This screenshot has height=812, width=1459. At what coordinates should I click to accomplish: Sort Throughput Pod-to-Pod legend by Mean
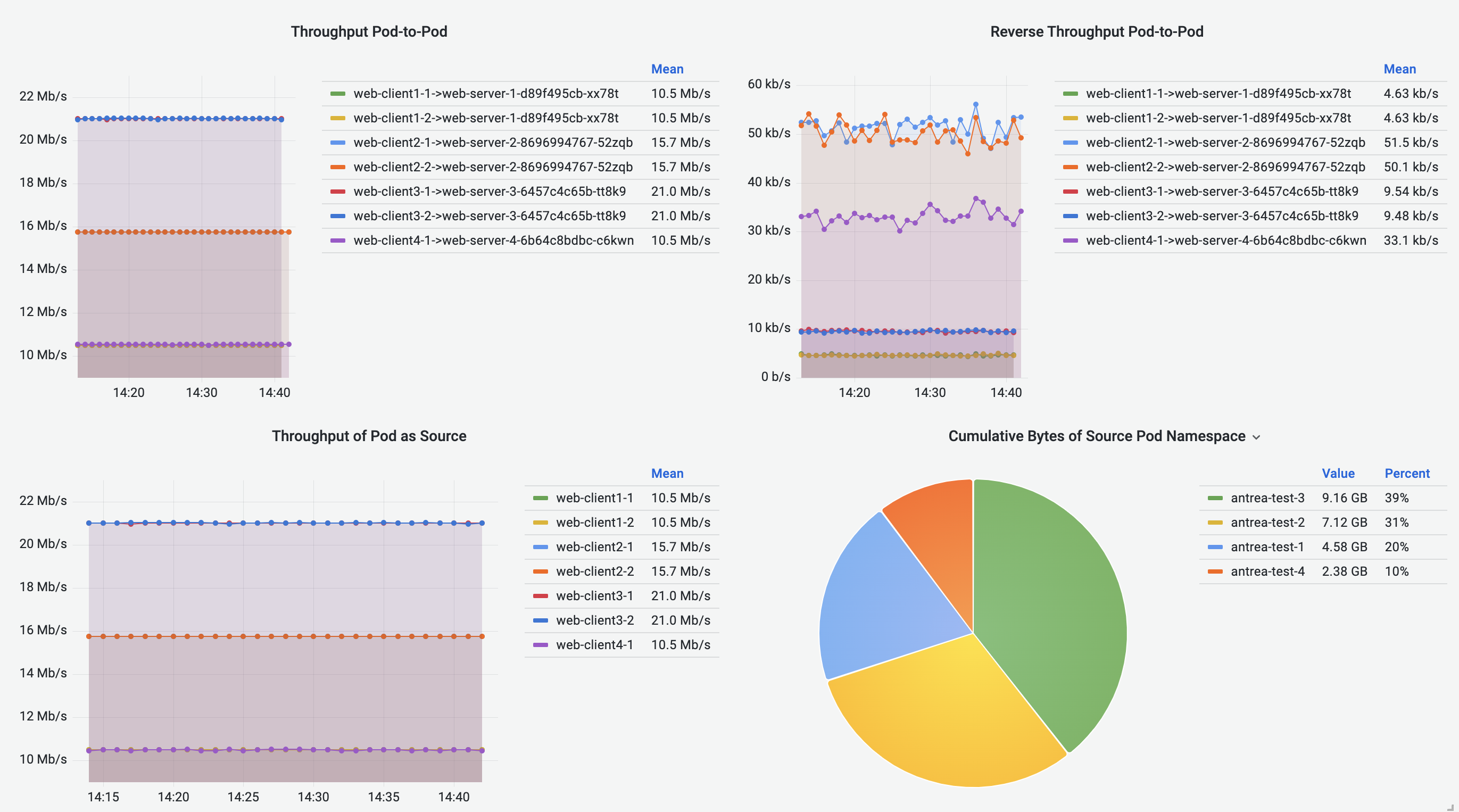(x=667, y=69)
